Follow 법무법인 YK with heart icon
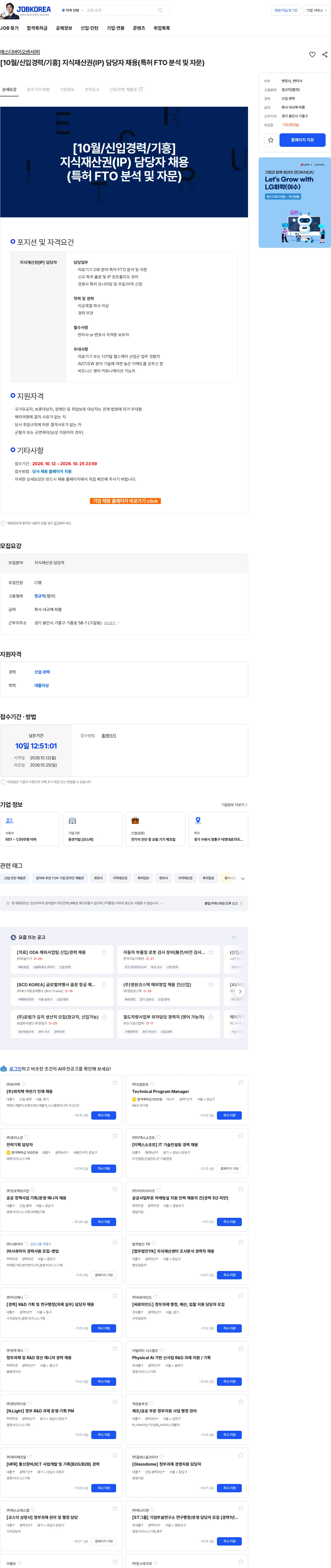 click(x=154, y=1244)
